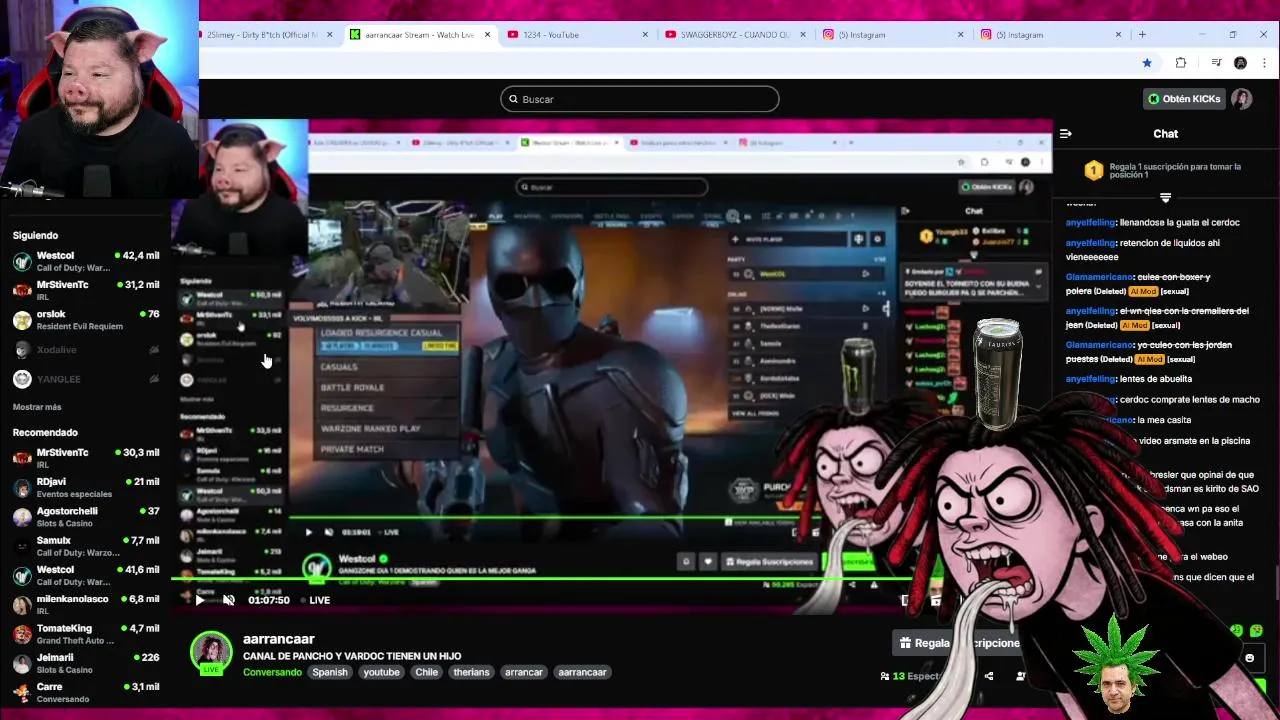
Task: Open the aarrancaar channel name link
Action: click(x=279, y=639)
